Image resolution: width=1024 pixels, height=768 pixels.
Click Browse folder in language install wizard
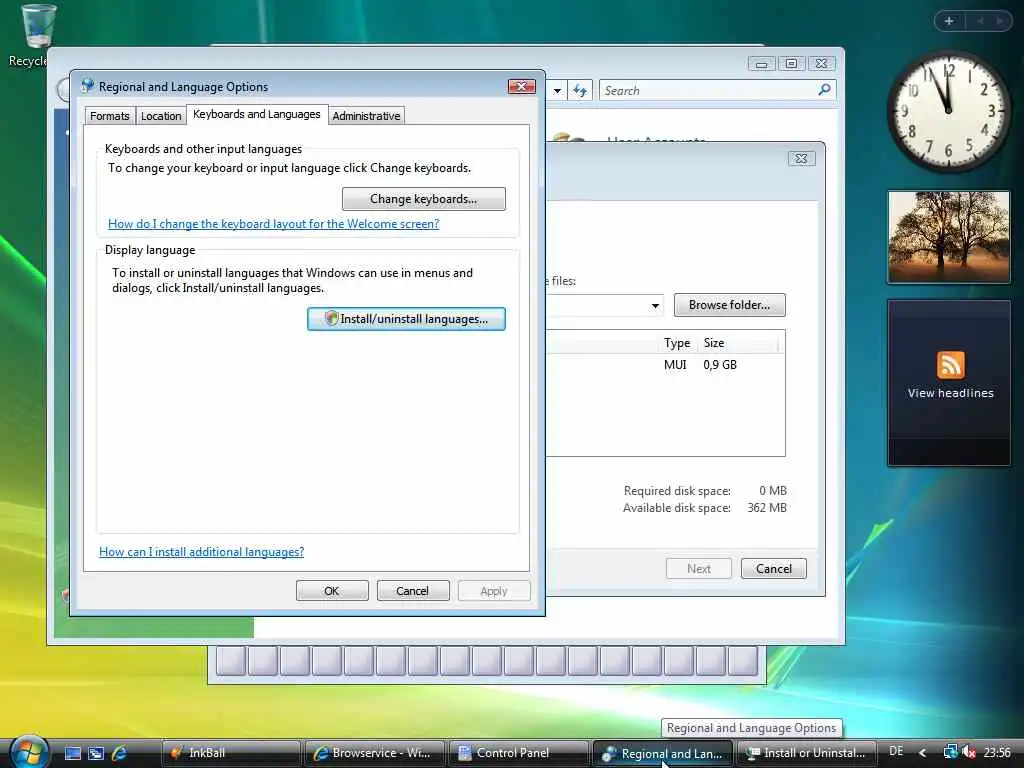click(729, 305)
